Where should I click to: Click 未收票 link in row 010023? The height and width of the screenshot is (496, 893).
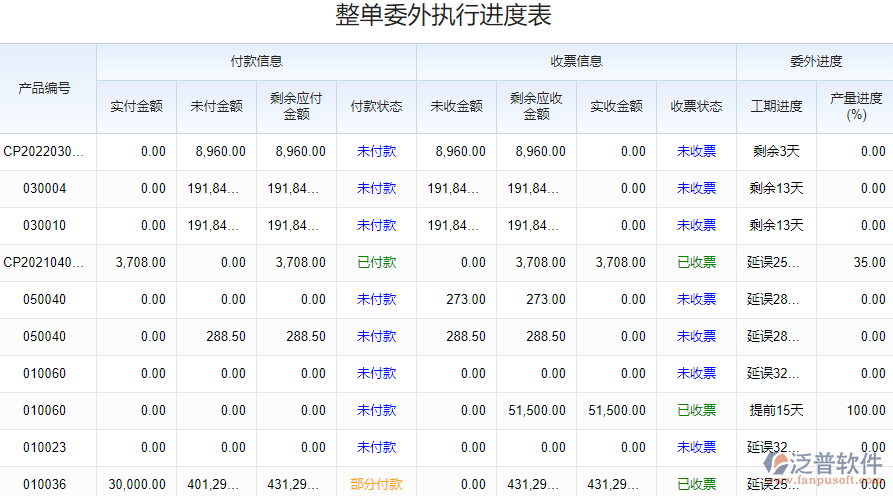(696, 448)
